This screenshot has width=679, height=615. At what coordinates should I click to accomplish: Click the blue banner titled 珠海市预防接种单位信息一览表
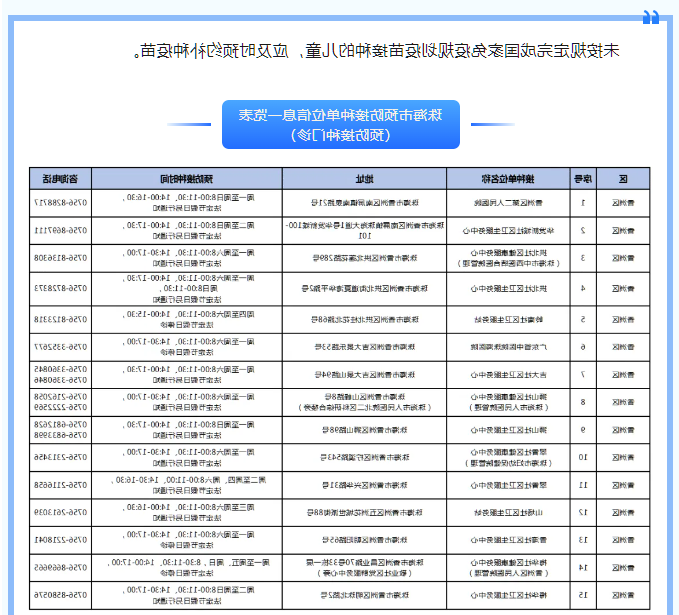[341, 125]
